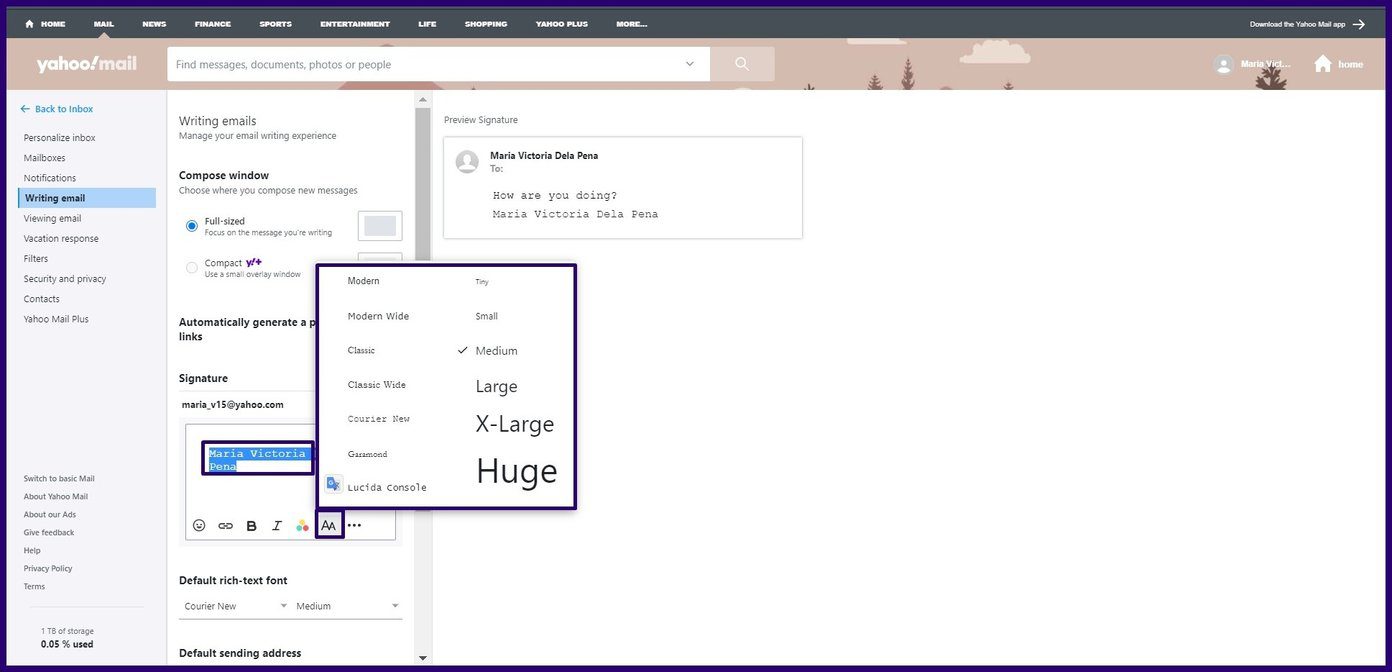Click the Give feedback link

48,533
